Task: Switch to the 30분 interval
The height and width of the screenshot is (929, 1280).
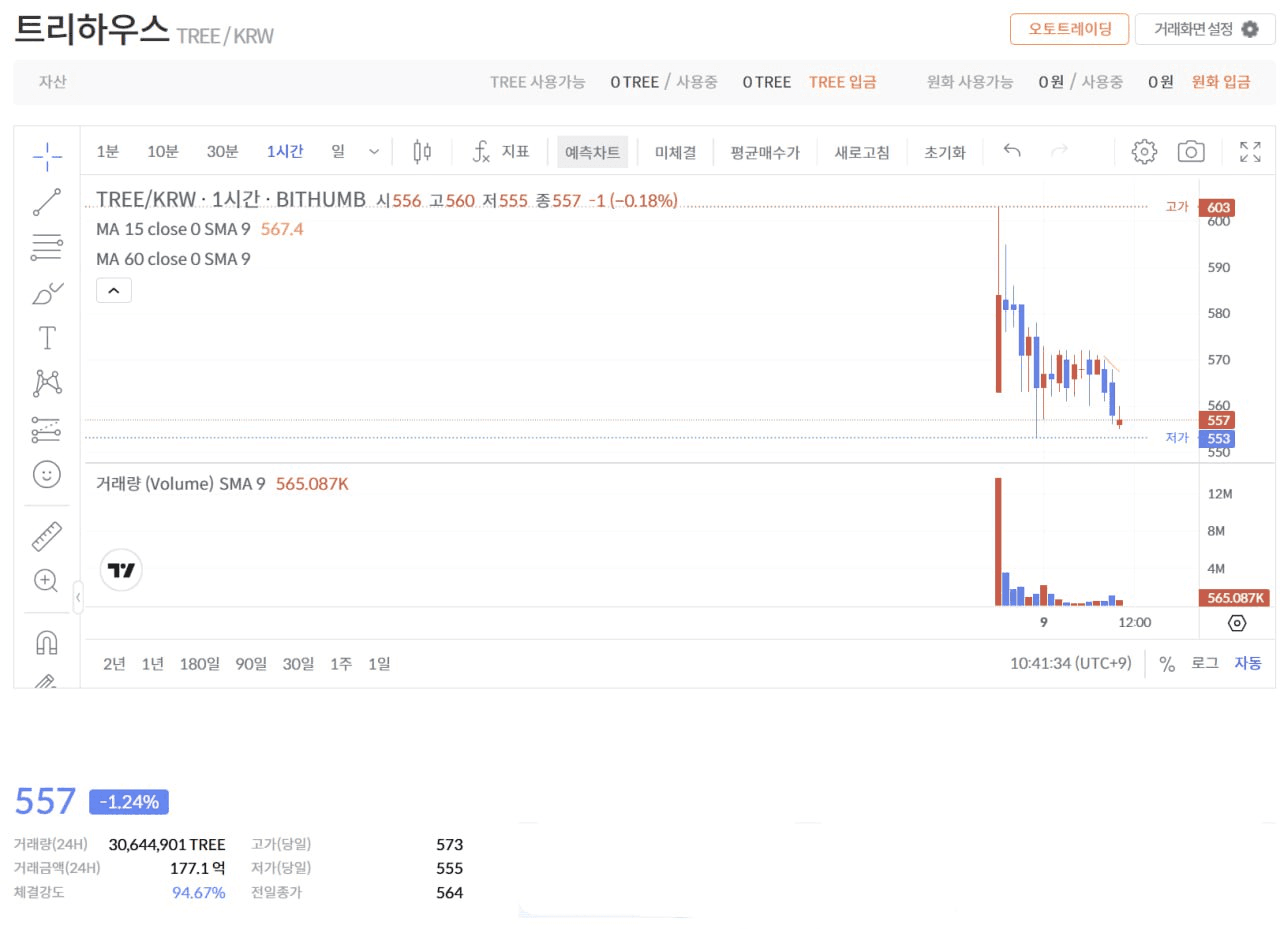Action: tap(222, 152)
